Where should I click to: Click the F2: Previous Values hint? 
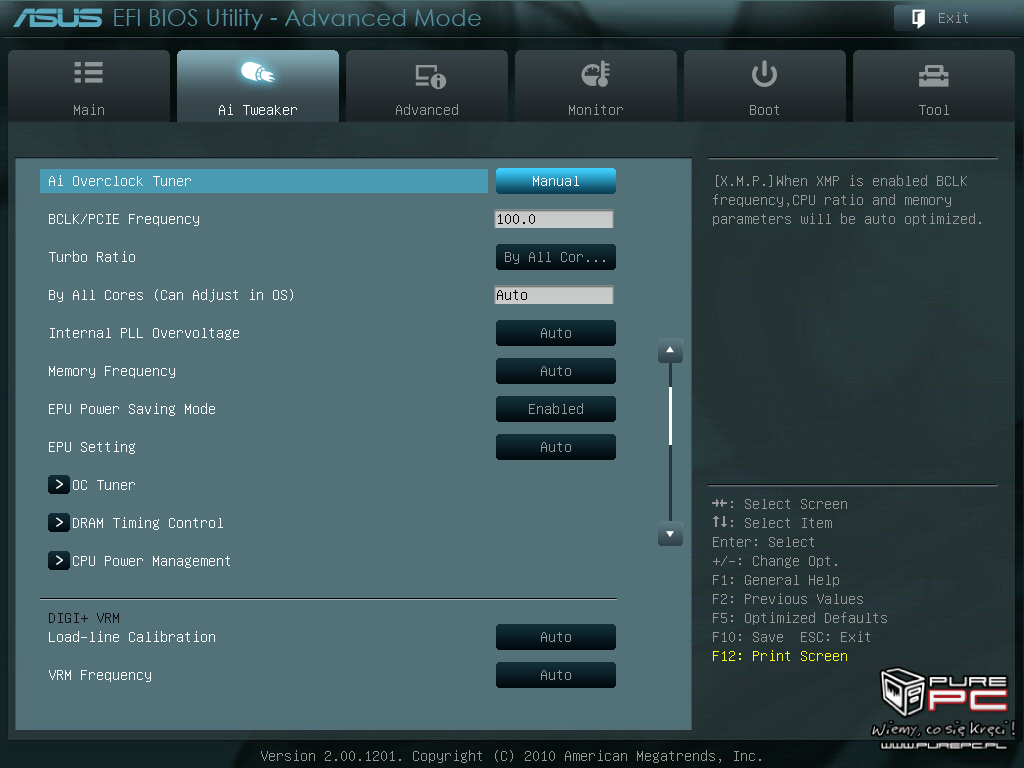[x=788, y=599]
